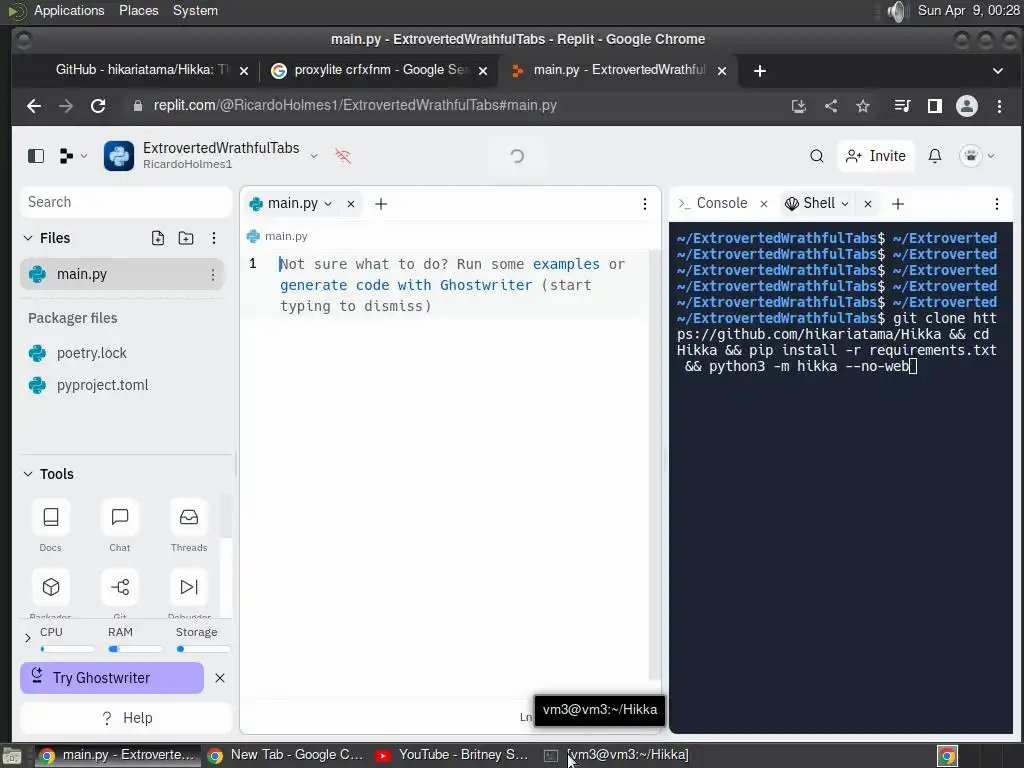Select main.py in the file tree
This screenshot has width=1024, height=768.
(122, 274)
